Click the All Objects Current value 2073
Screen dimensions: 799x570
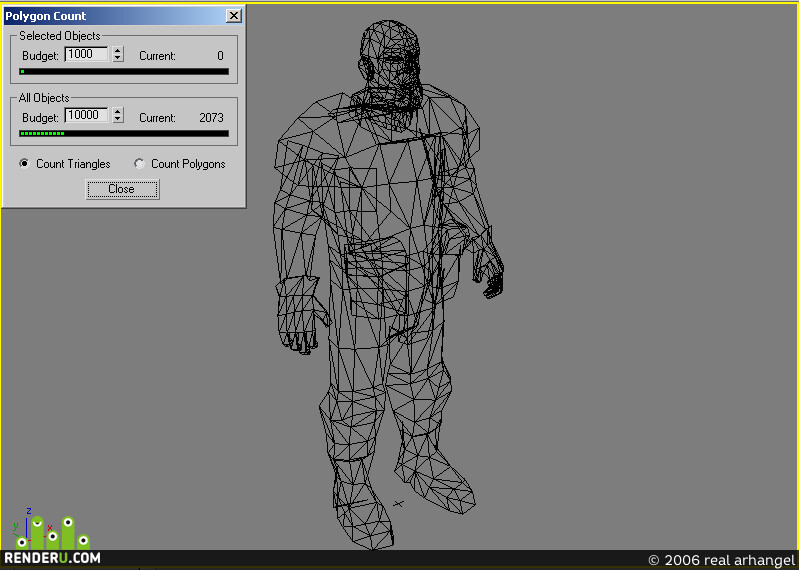[x=211, y=118]
